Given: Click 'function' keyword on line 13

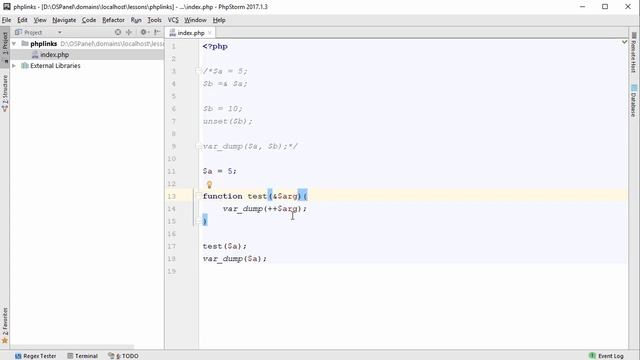Looking at the screenshot, I should [x=222, y=196].
